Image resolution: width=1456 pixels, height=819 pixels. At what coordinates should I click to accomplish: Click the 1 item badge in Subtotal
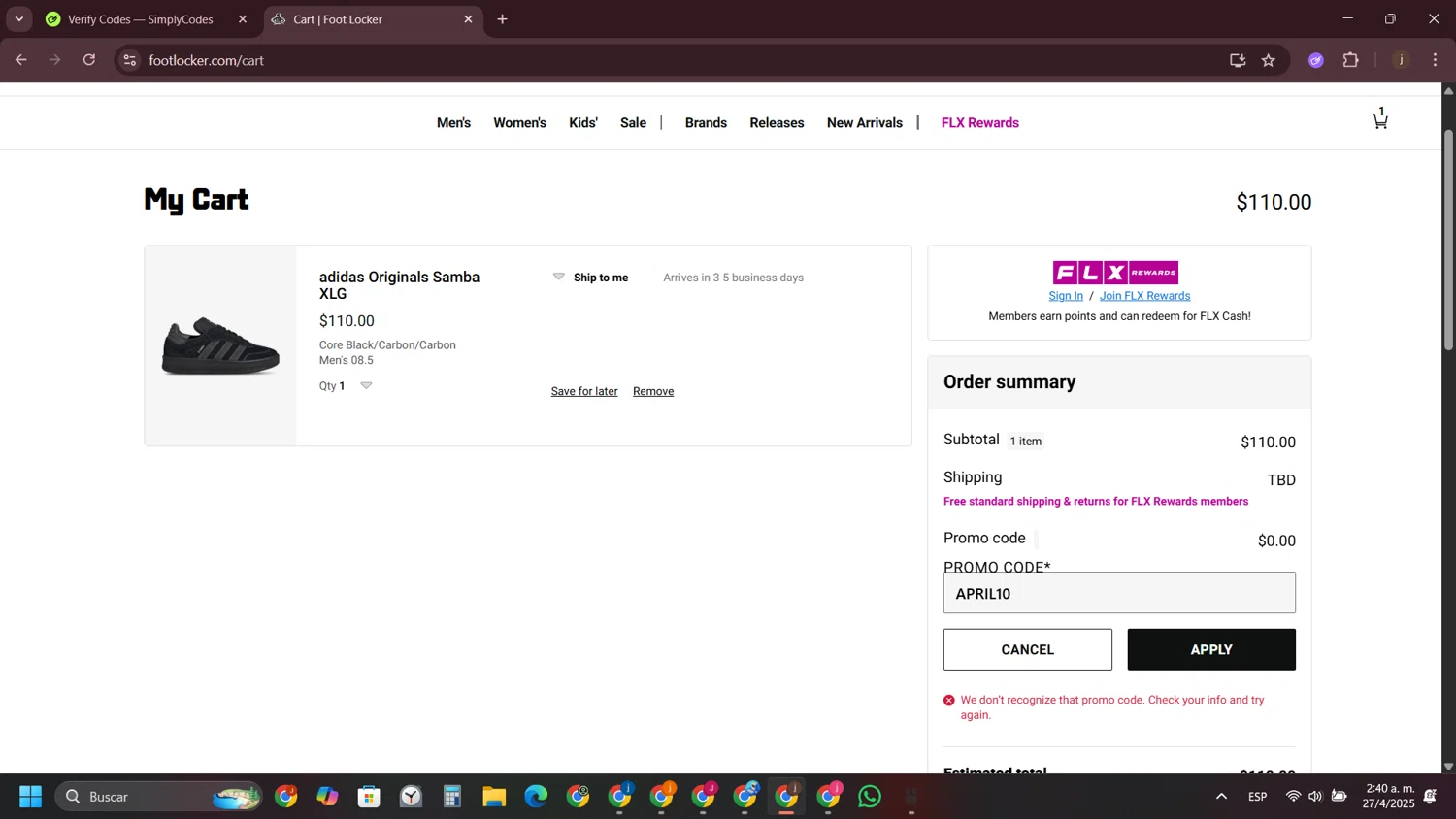click(1025, 442)
